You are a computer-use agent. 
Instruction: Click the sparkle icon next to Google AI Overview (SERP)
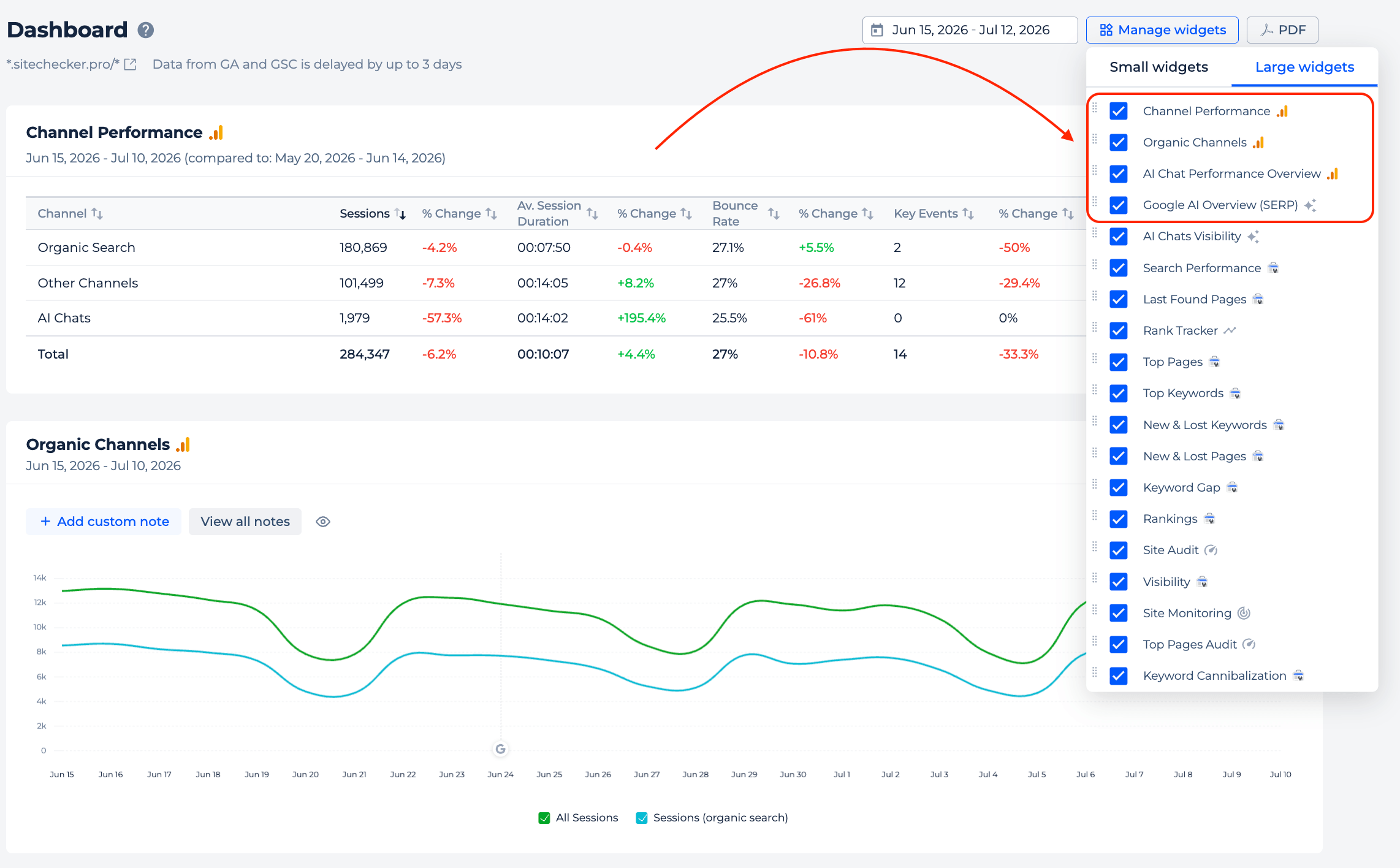(x=1310, y=205)
